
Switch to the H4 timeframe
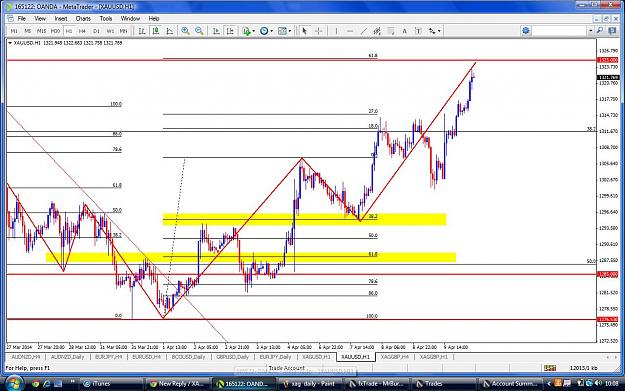coord(83,31)
